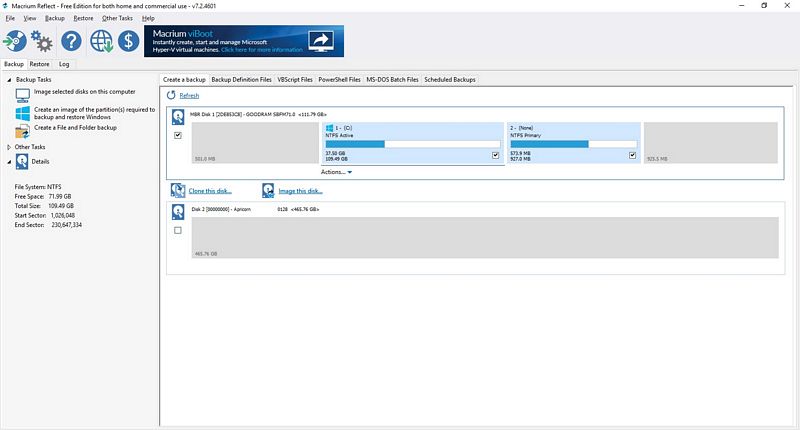Switch to Backup Definition Files tab

pyautogui.click(x=241, y=80)
